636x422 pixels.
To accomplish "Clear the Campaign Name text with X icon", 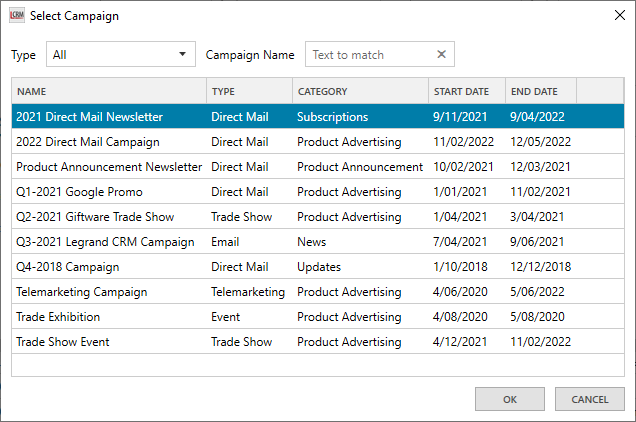I will (x=442, y=55).
